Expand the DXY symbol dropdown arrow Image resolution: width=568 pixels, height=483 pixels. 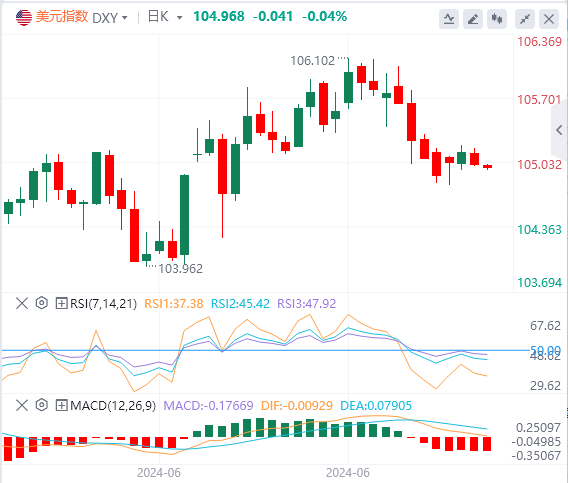click(x=125, y=18)
